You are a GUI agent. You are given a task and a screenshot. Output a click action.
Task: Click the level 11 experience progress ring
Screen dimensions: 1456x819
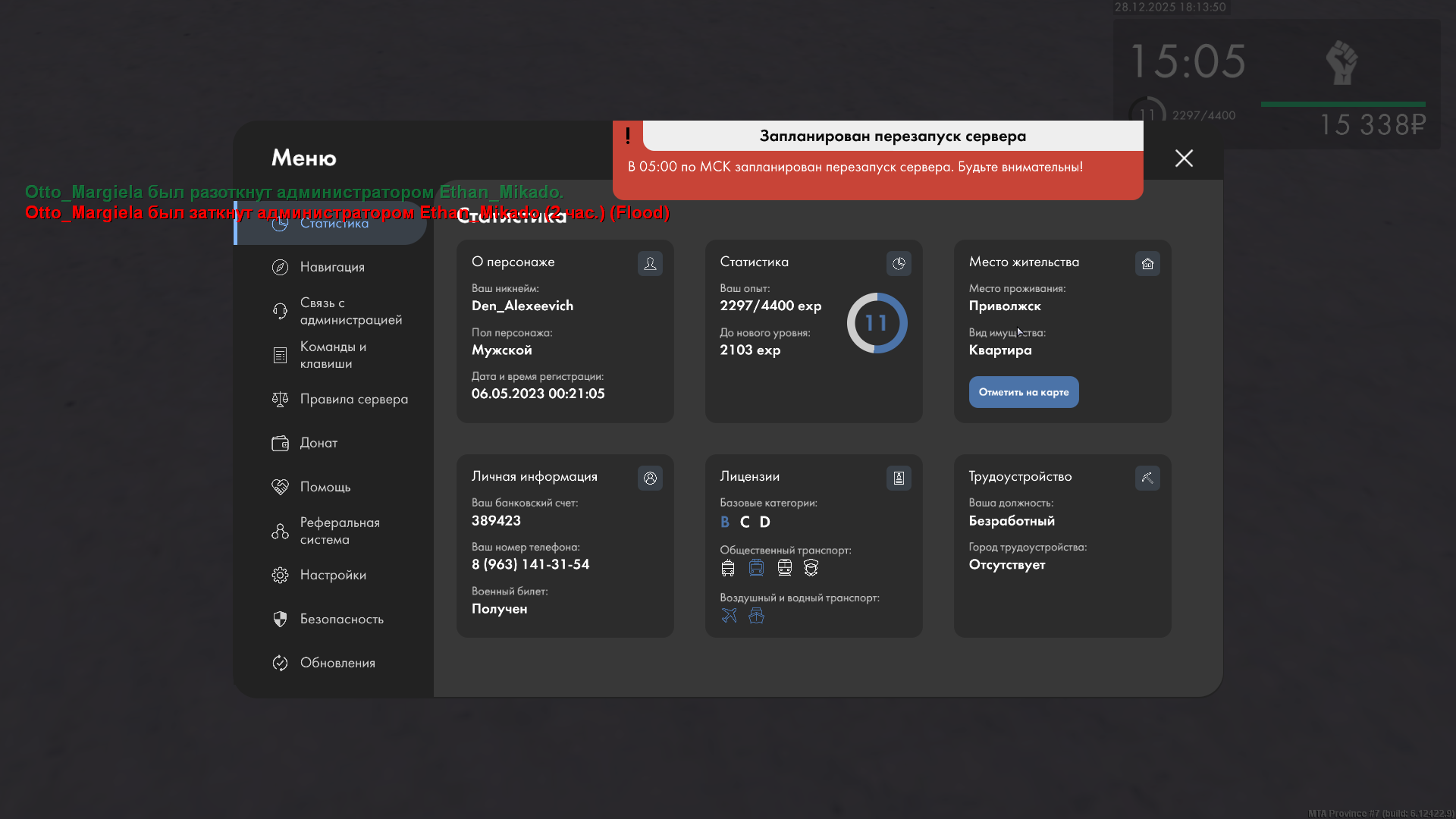[x=877, y=323]
